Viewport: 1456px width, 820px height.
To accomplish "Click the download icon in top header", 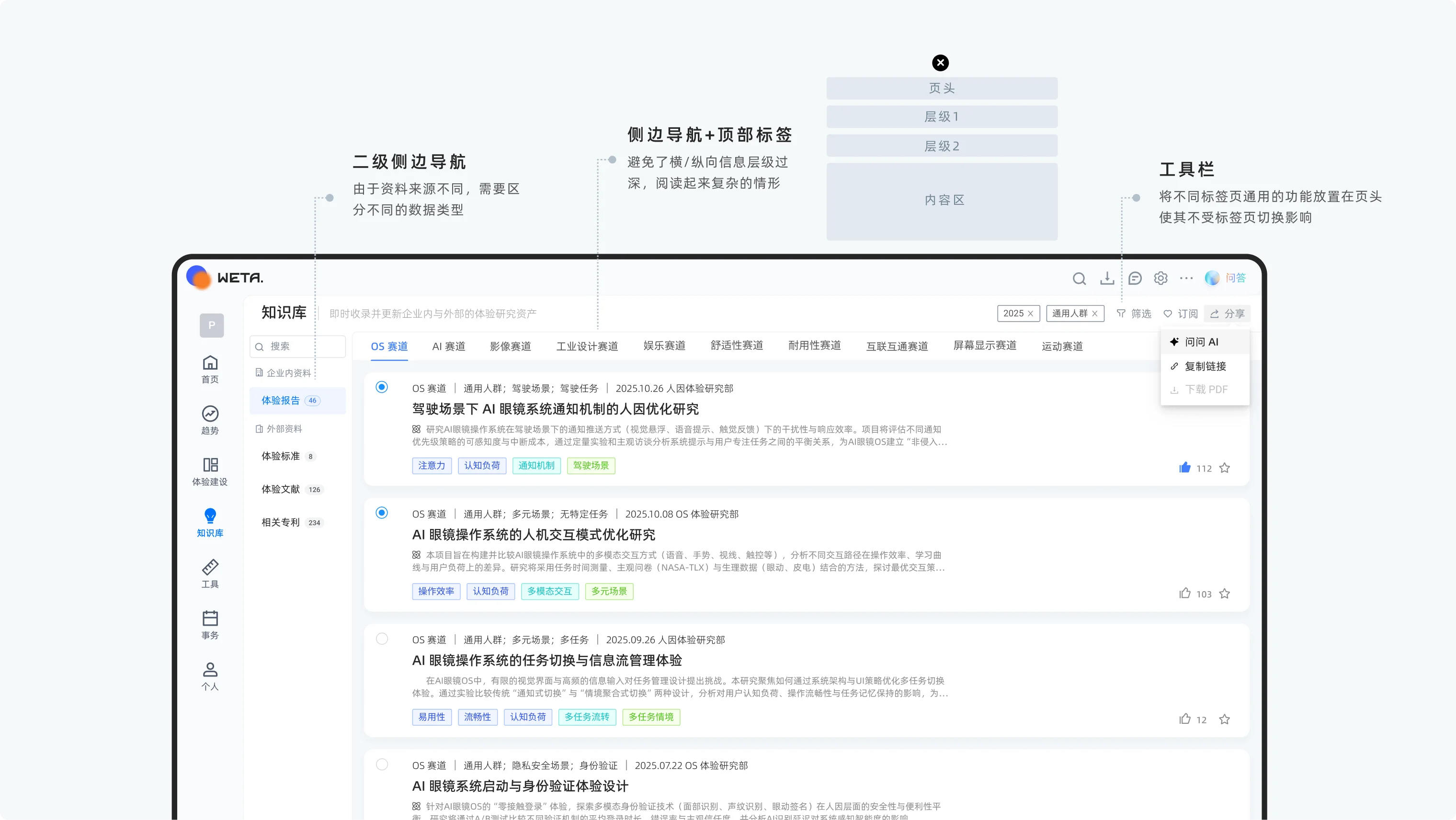I will coord(1107,279).
